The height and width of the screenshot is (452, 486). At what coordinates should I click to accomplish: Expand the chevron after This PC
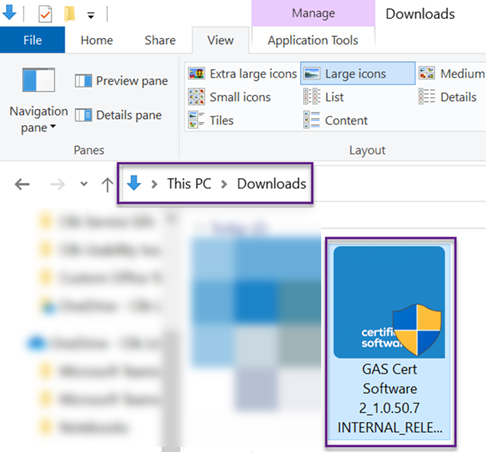(x=224, y=184)
